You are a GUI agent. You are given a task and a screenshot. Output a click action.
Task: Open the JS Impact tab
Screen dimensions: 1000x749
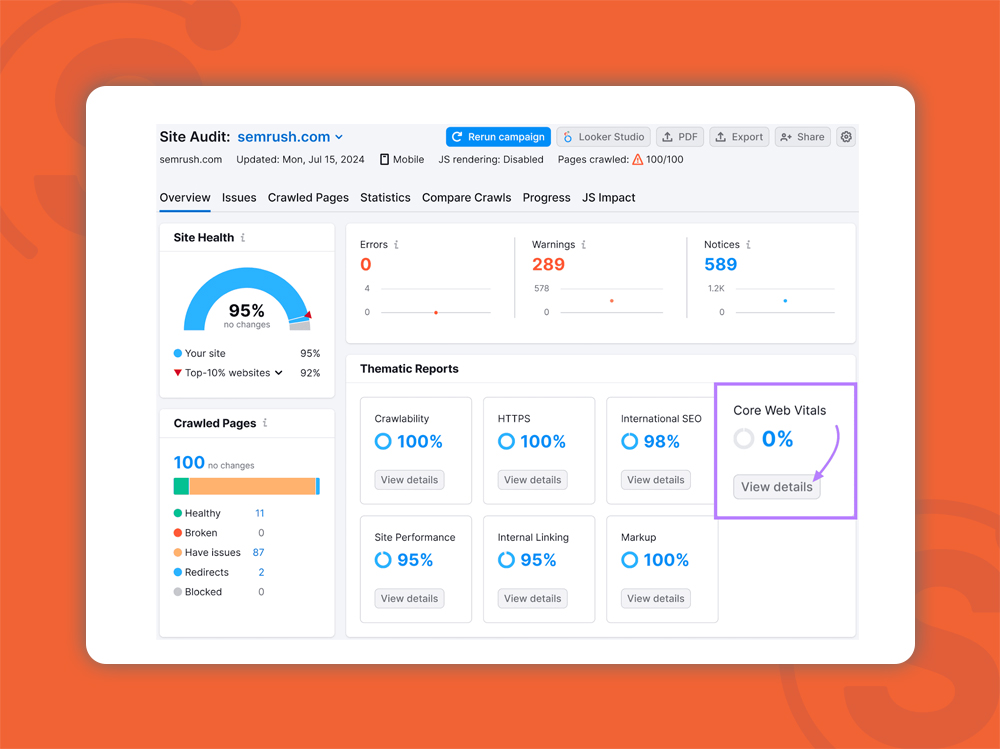click(x=608, y=198)
